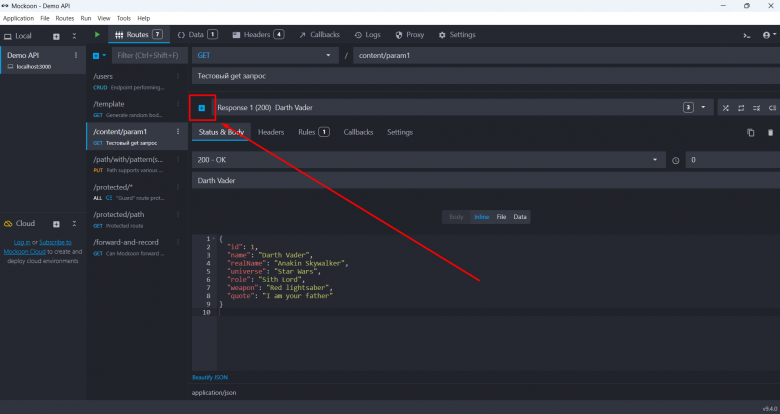Open the response Settings sub-tab
The height and width of the screenshot is (414, 780).
coord(400,132)
